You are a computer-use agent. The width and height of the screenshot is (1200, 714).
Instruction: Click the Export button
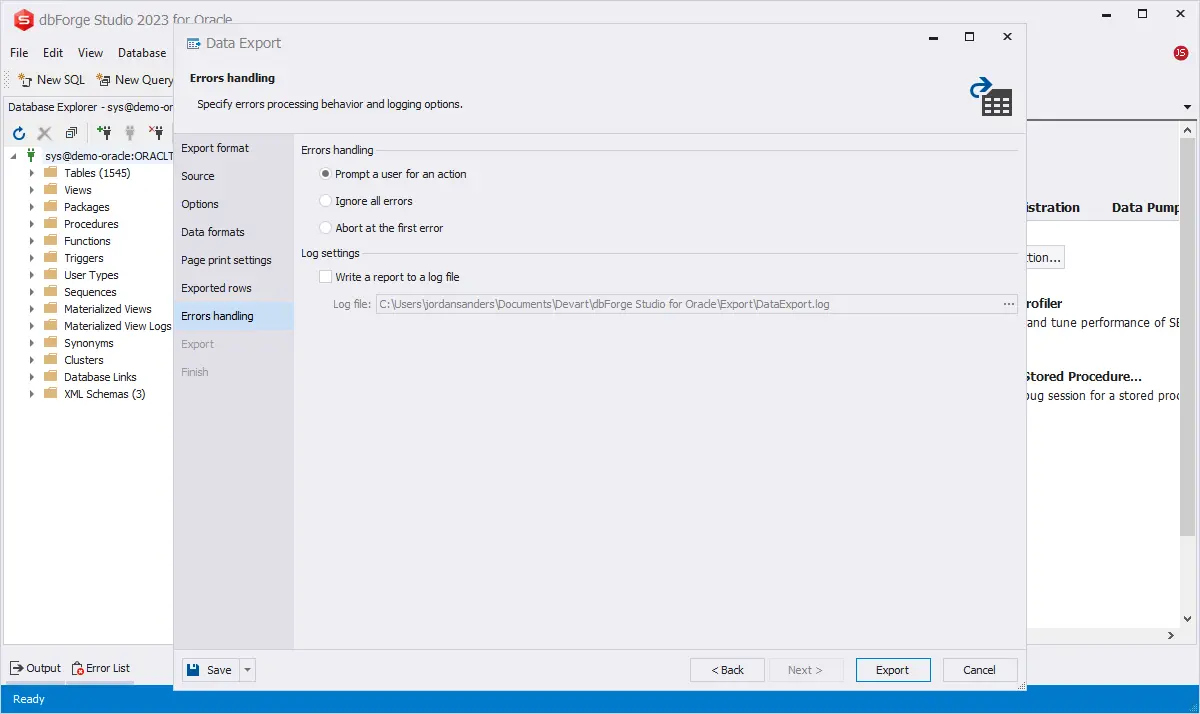pyautogui.click(x=892, y=670)
